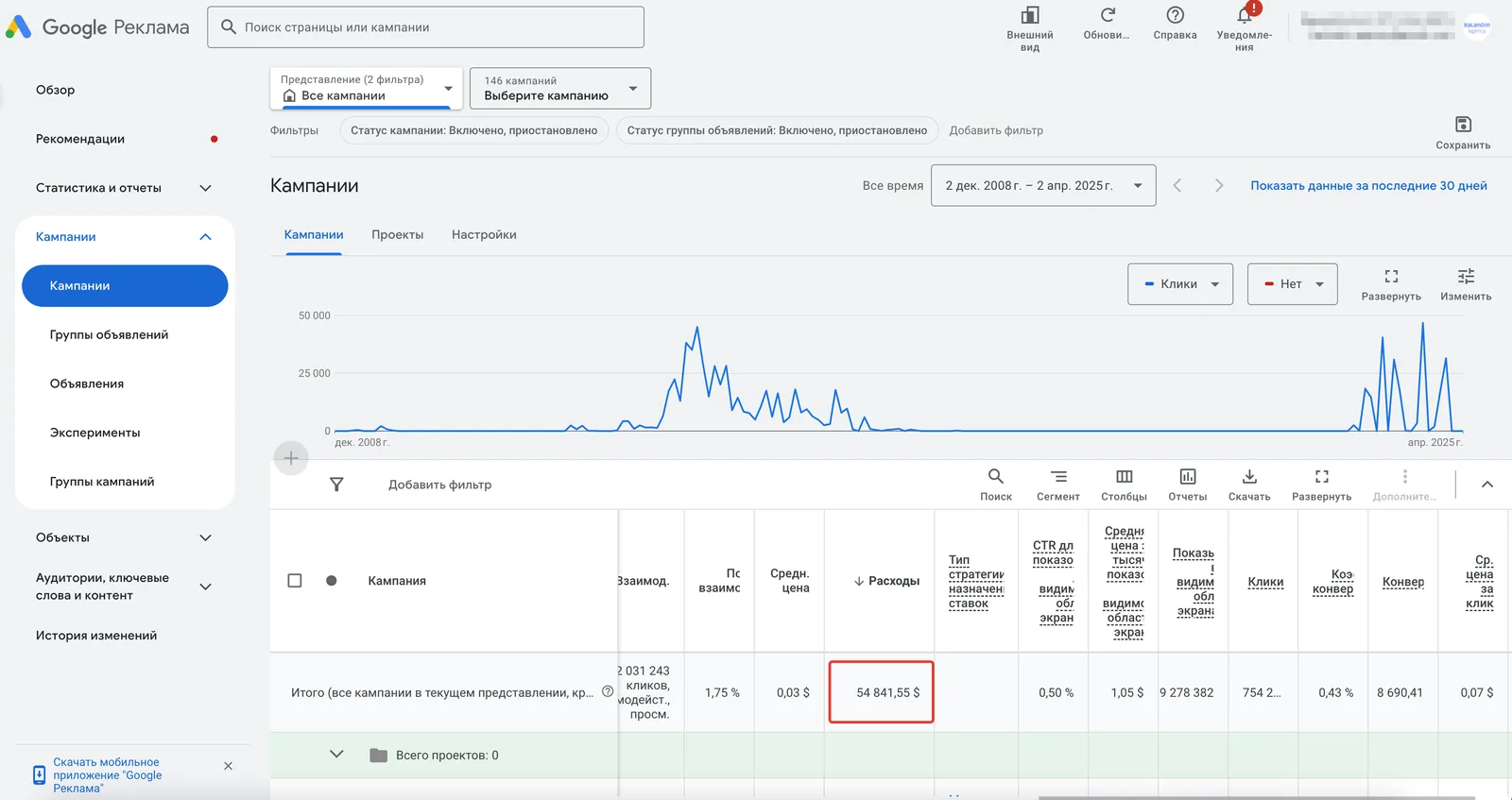This screenshot has width=1512, height=800.
Task: Switch to the Кампании tab
Action: tap(314, 234)
